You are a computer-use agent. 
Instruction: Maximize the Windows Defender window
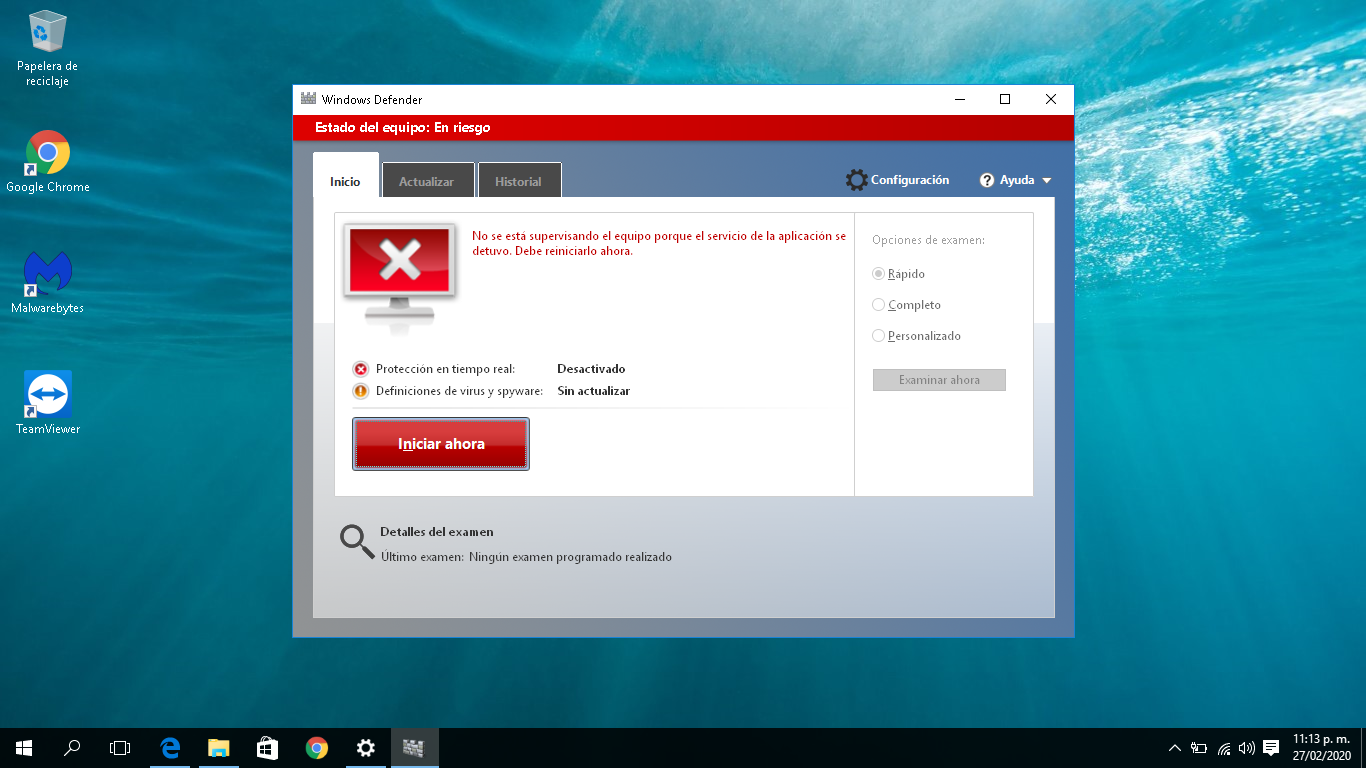[x=1005, y=99]
